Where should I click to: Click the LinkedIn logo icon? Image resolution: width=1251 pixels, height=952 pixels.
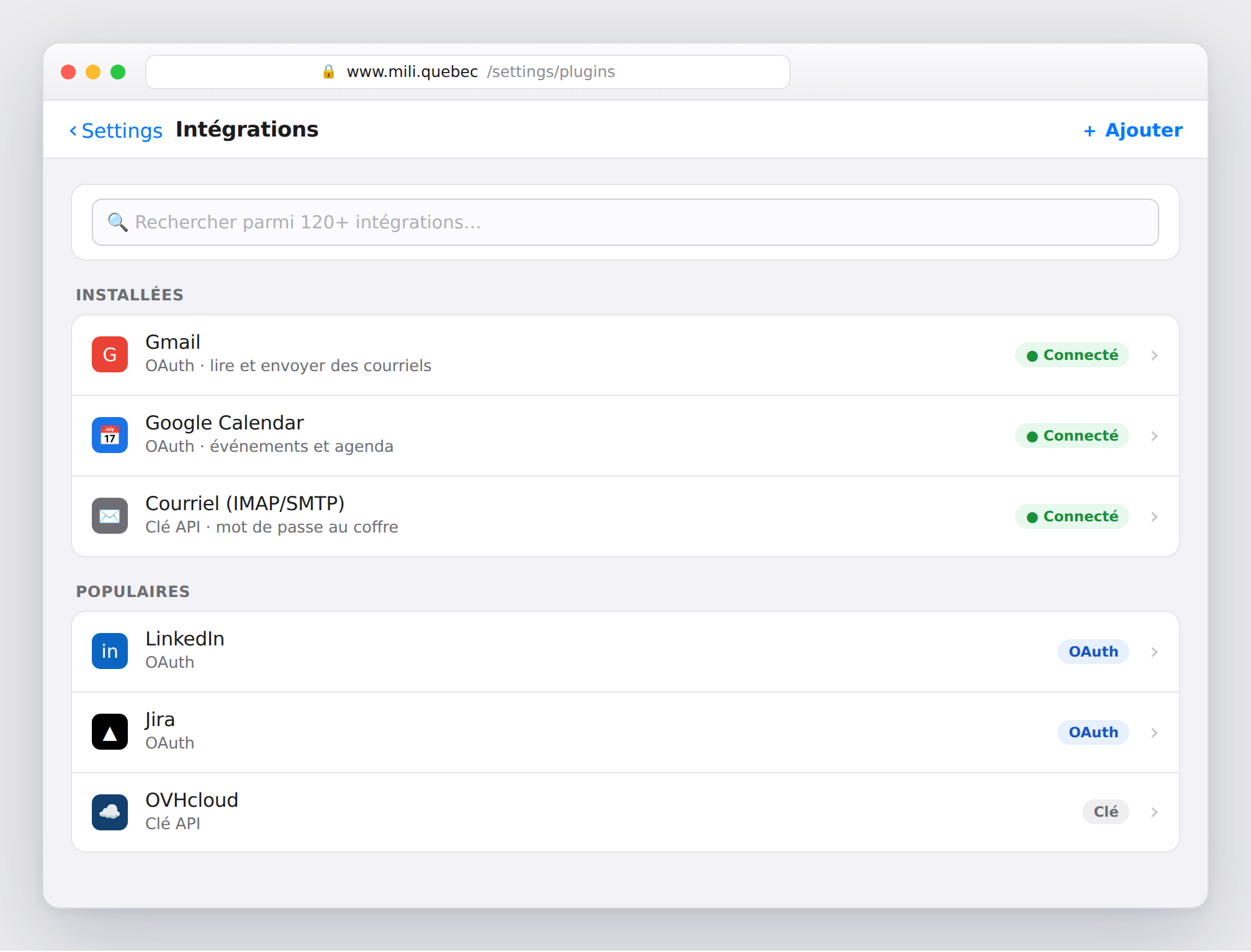tap(110, 651)
